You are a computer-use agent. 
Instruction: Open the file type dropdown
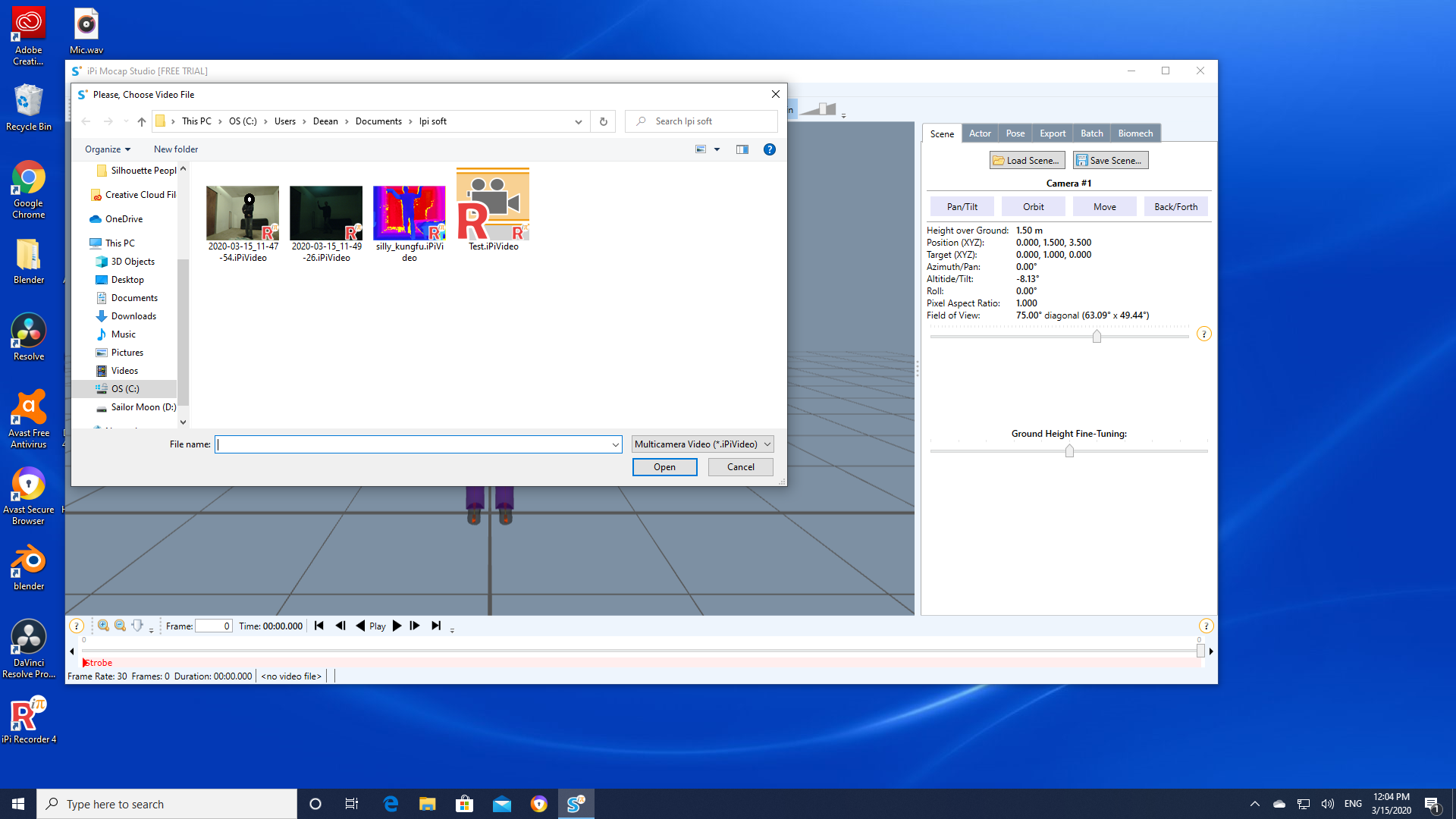[703, 444]
